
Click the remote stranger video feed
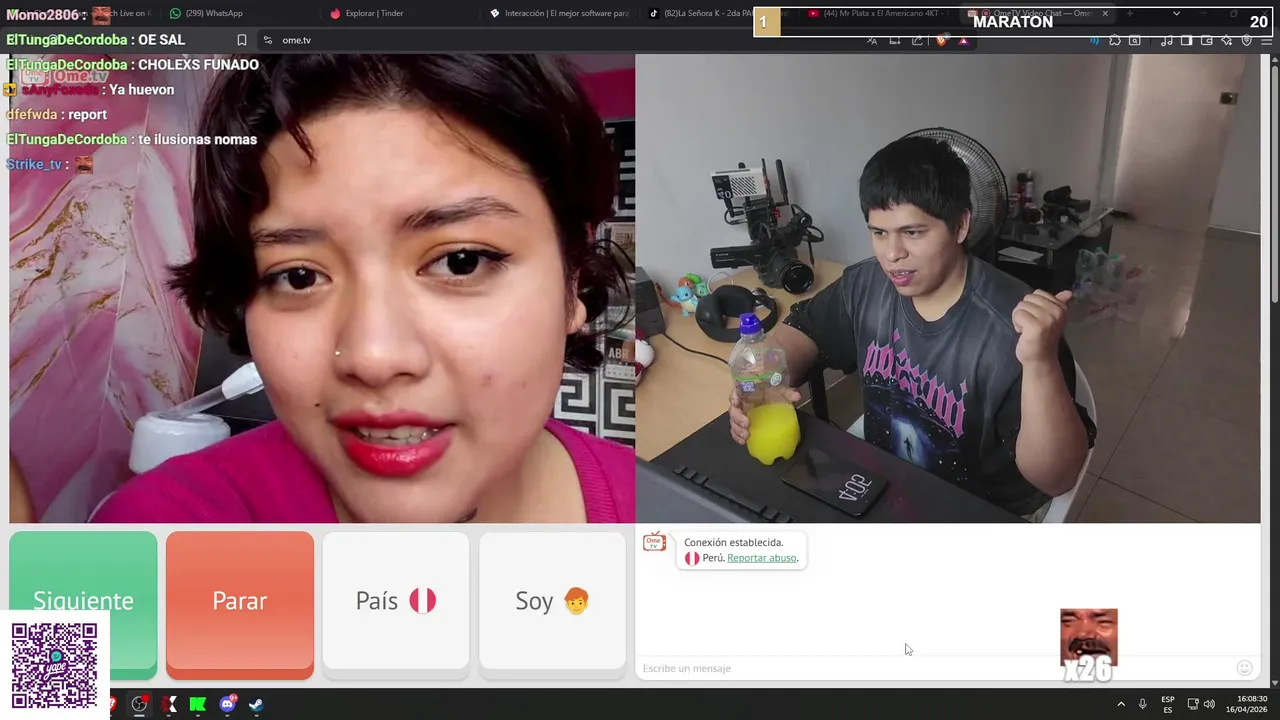(322, 288)
